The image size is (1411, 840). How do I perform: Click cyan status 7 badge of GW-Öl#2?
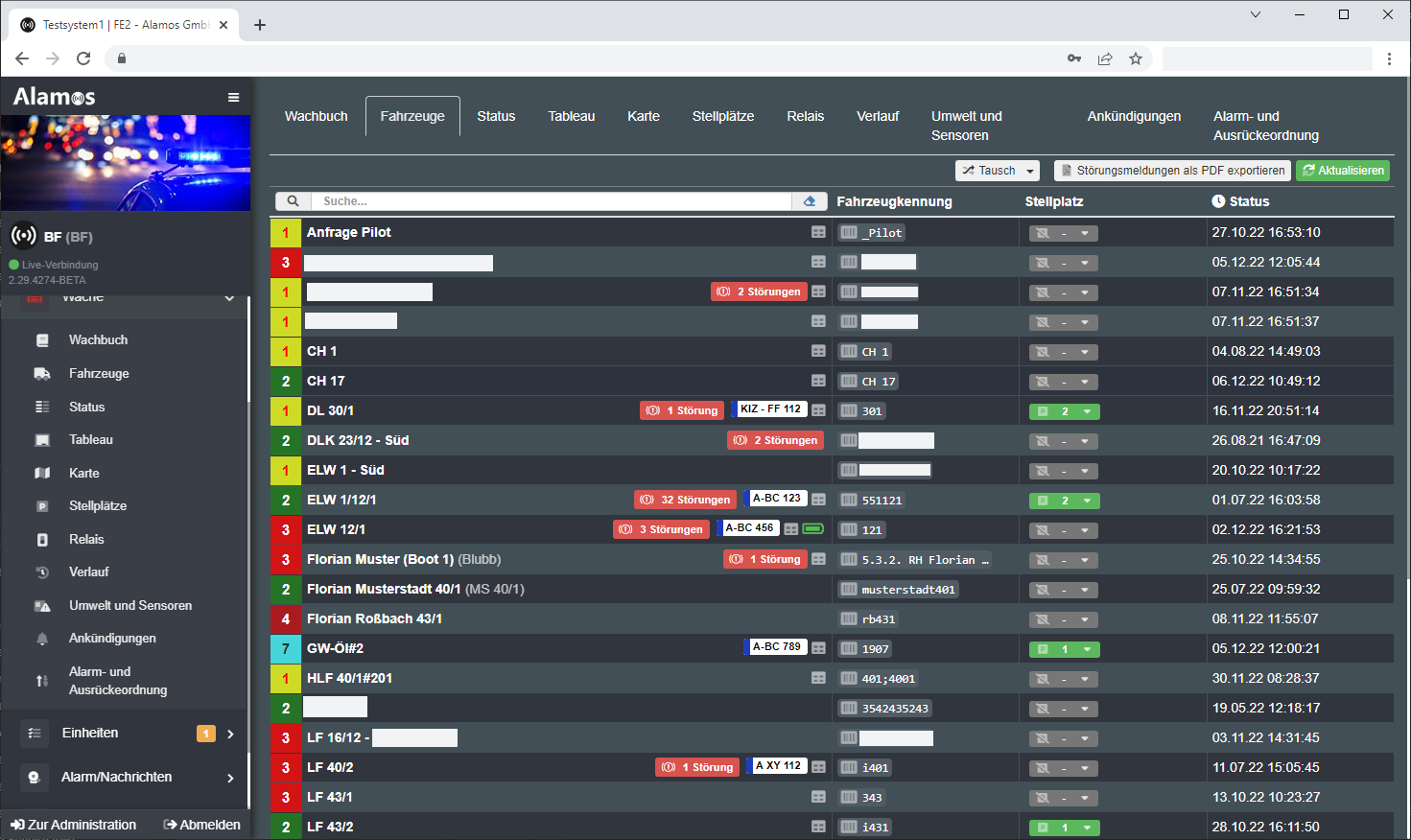(286, 649)
